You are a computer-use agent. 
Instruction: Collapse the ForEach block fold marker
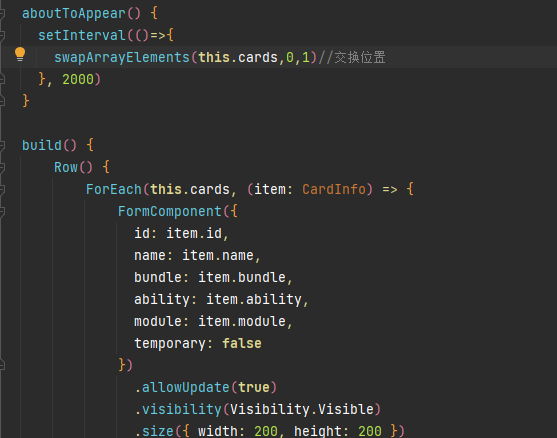click(2, 189)
